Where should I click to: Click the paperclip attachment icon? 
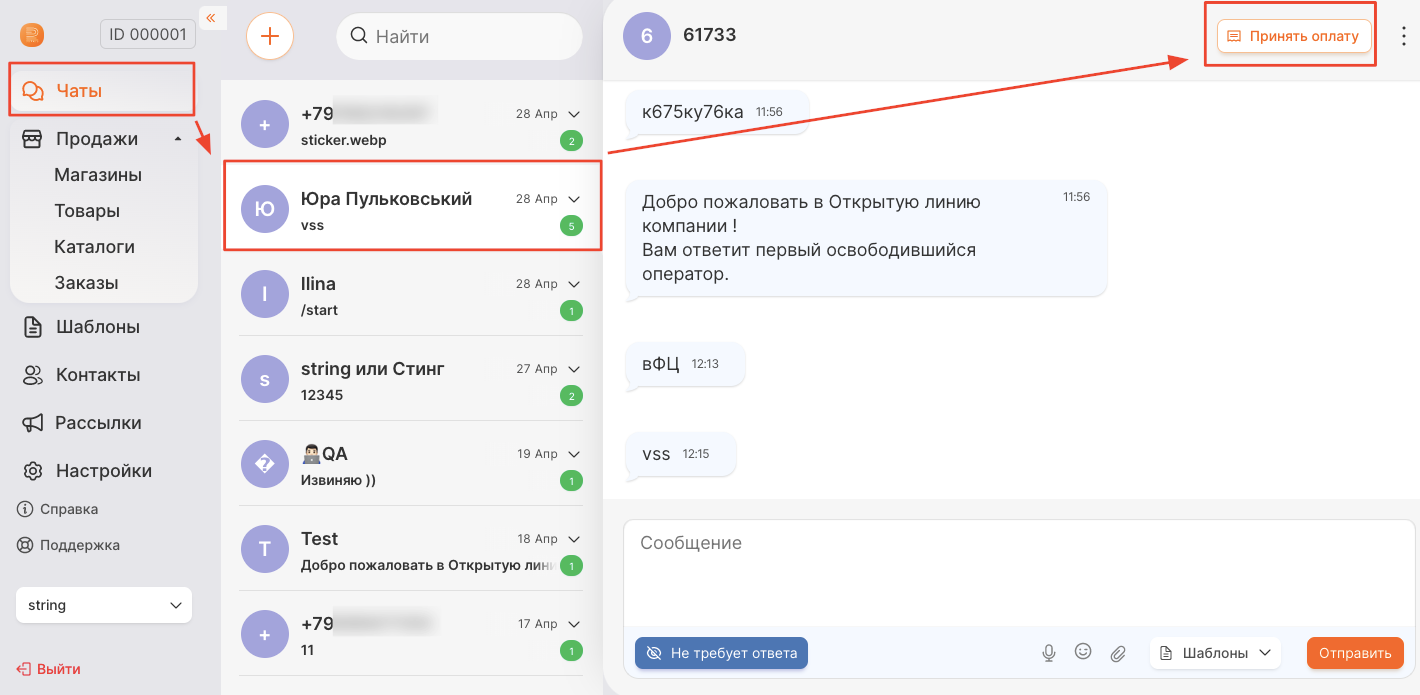click(1118, 653)
